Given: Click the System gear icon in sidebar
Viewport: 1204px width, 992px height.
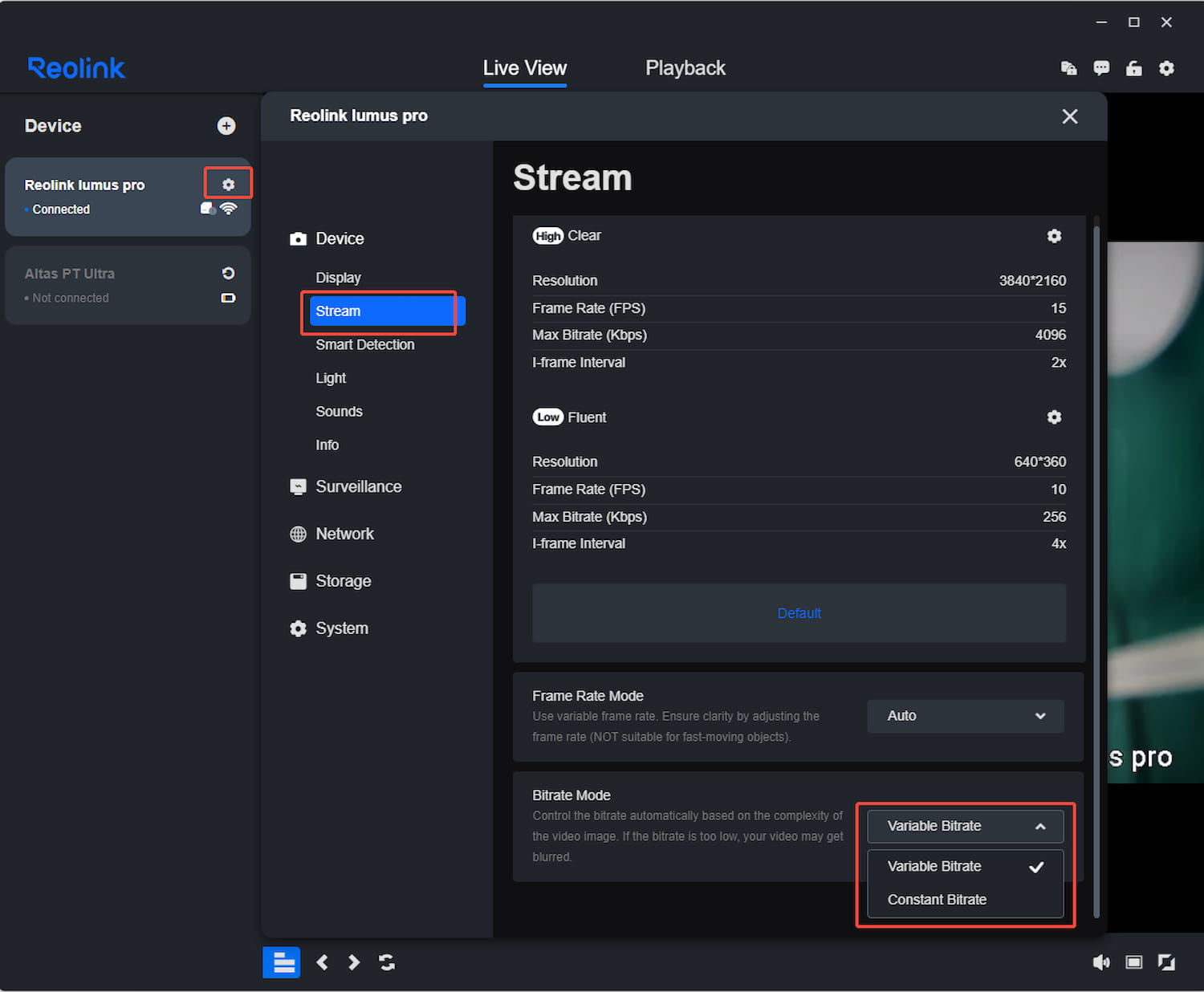Looking at the screenshot, I should tap(299, 629).
